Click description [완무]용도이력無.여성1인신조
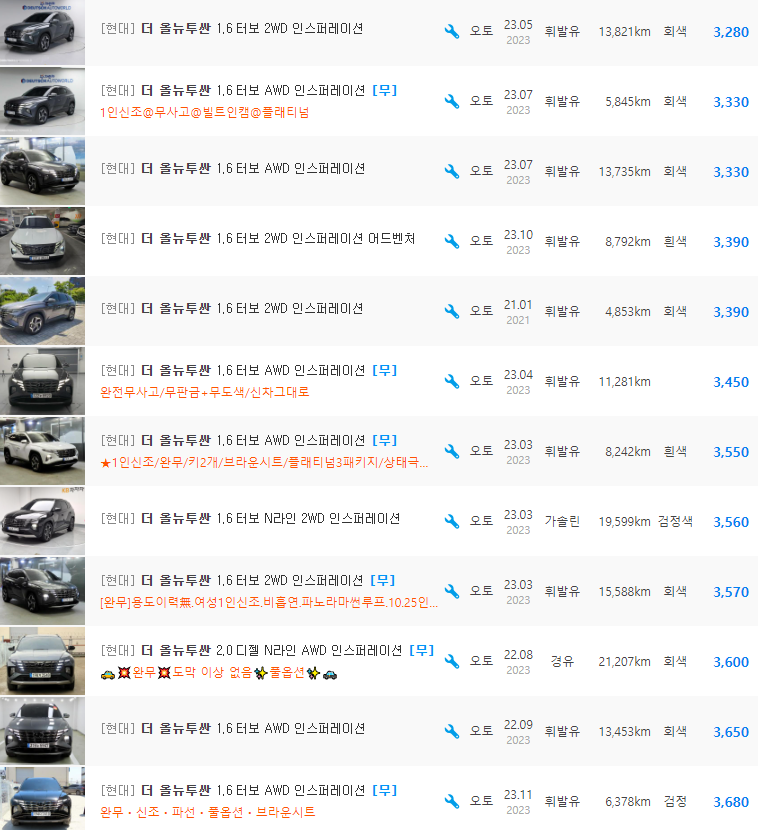This screenshot has width=758, height=830. tap(269, 602)
